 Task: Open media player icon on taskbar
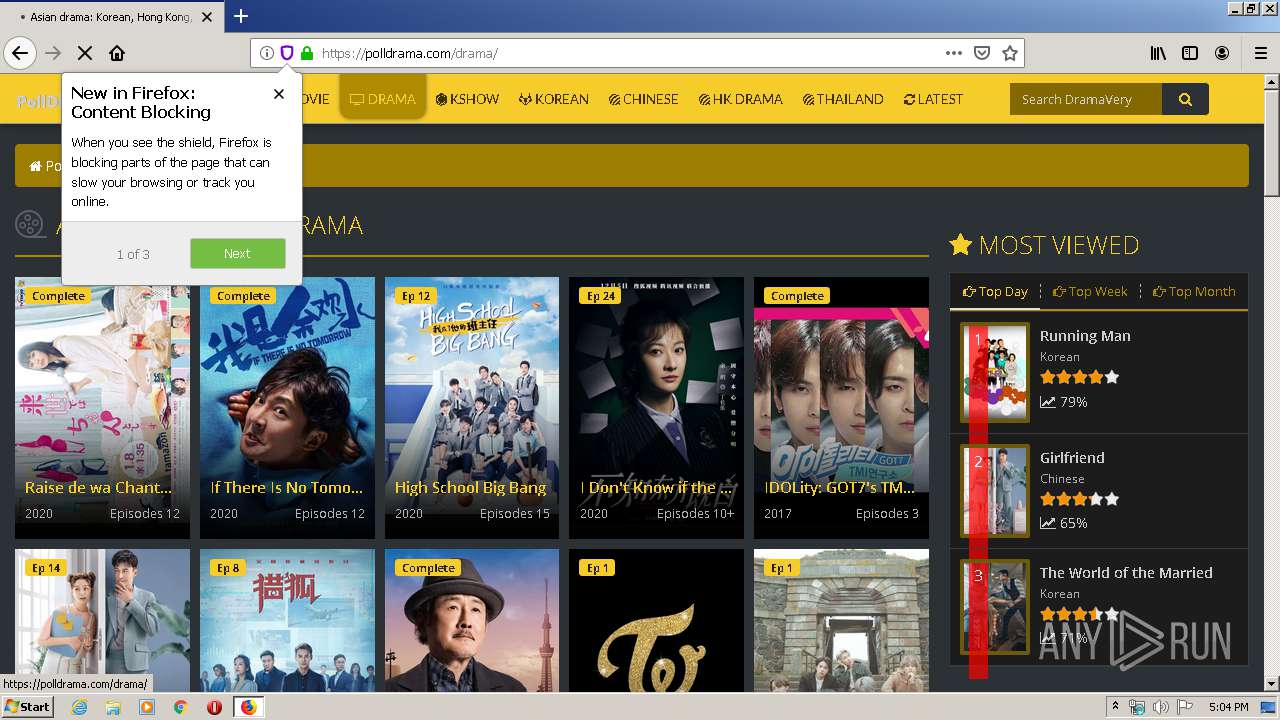coord(147,707)
